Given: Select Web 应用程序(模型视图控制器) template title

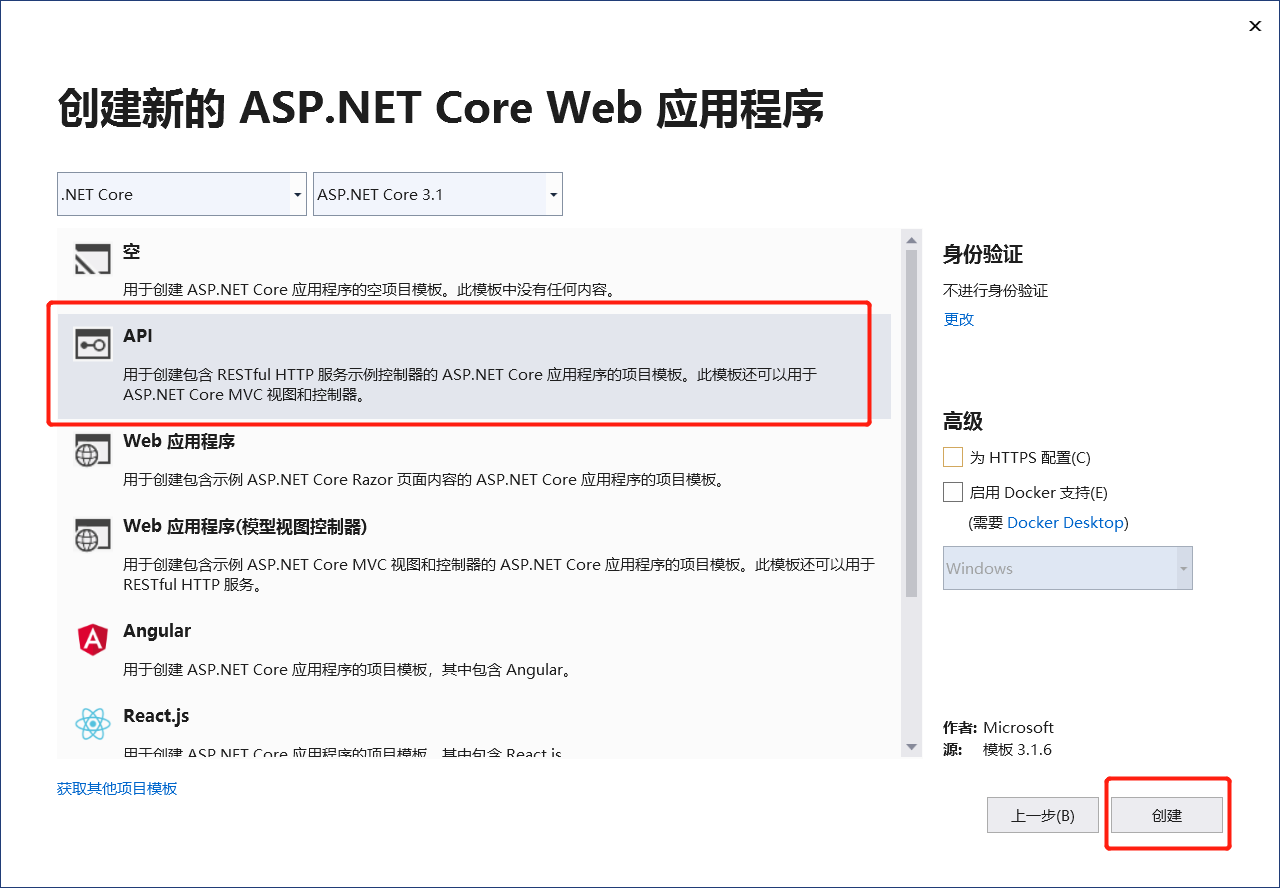Looking at the screenshot, I should 245,526.
